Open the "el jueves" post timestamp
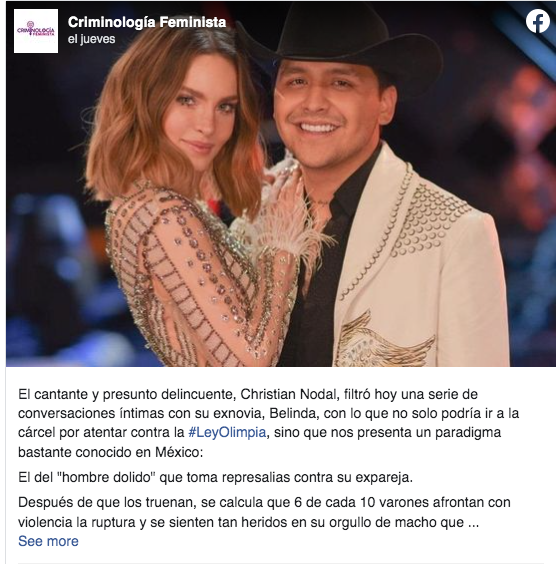 pyautogui.click(x=91, y=39)
